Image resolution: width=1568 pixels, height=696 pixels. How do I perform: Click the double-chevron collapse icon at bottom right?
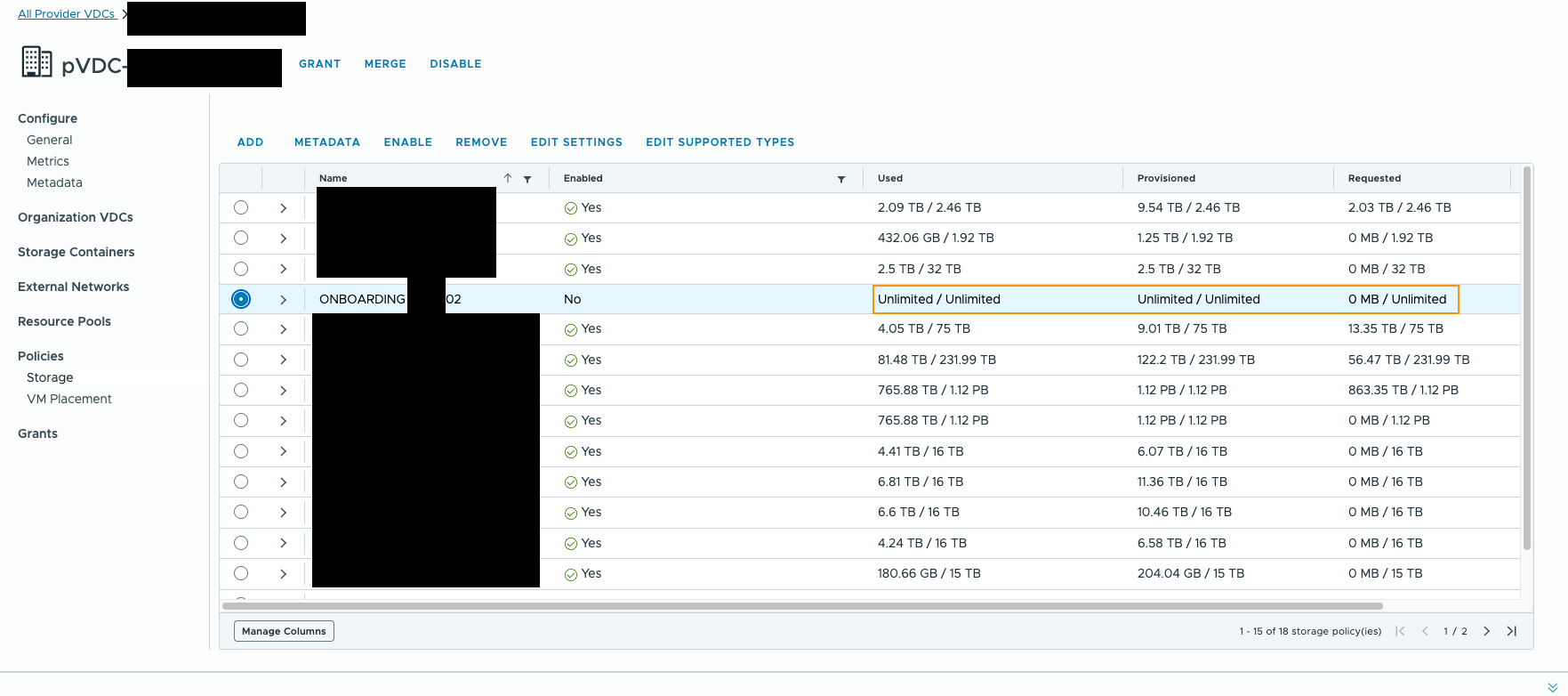click(x=1553, y=687)
